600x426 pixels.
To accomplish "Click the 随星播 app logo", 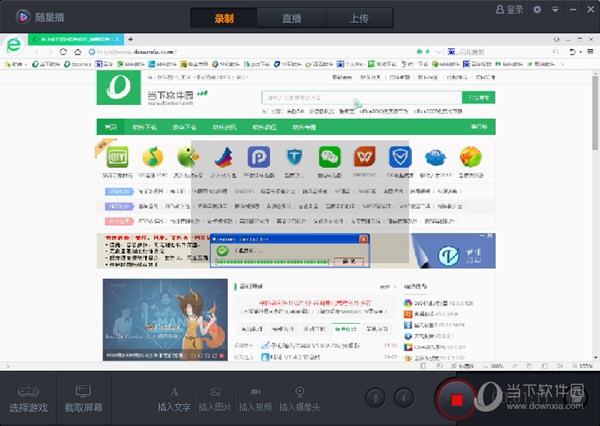I will [23, 16].
